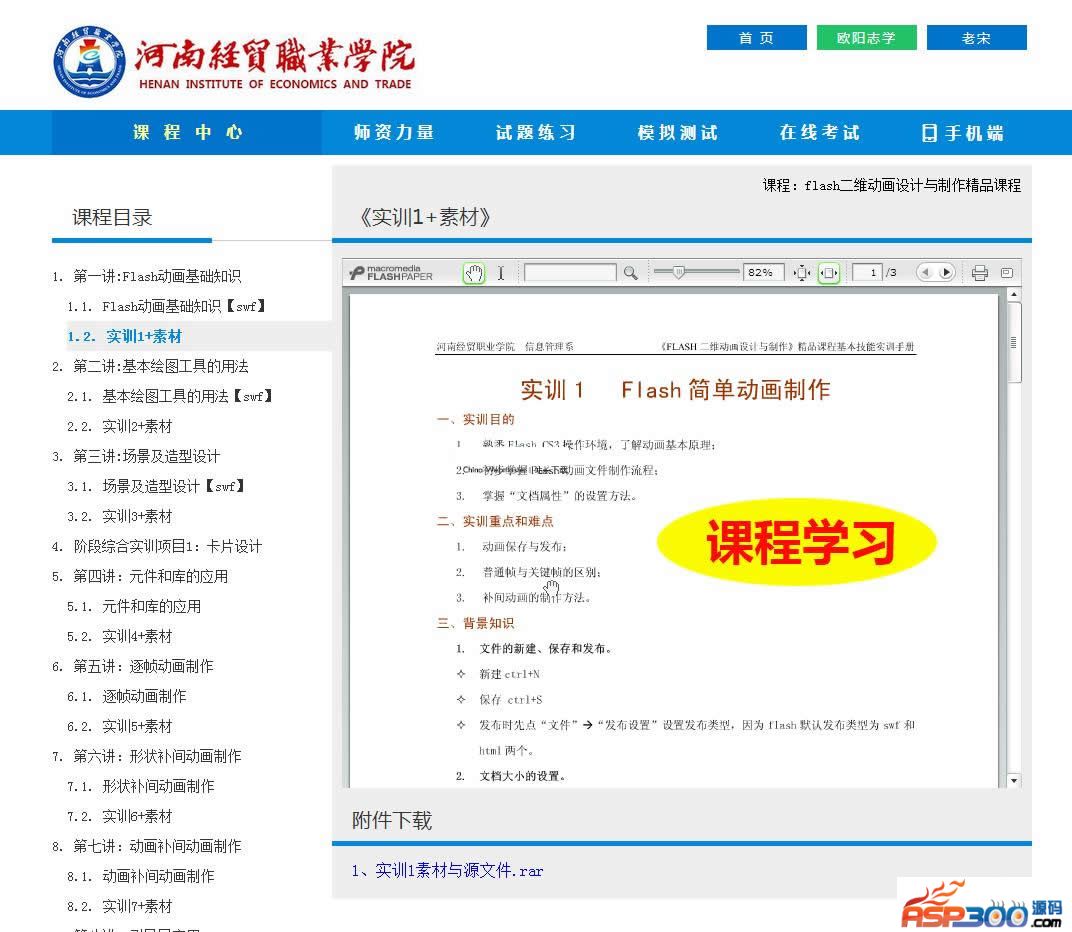This screenshot has height=932, width=1072.
Task: Open the 模拟测试 menu
Action: pos(678,132)
